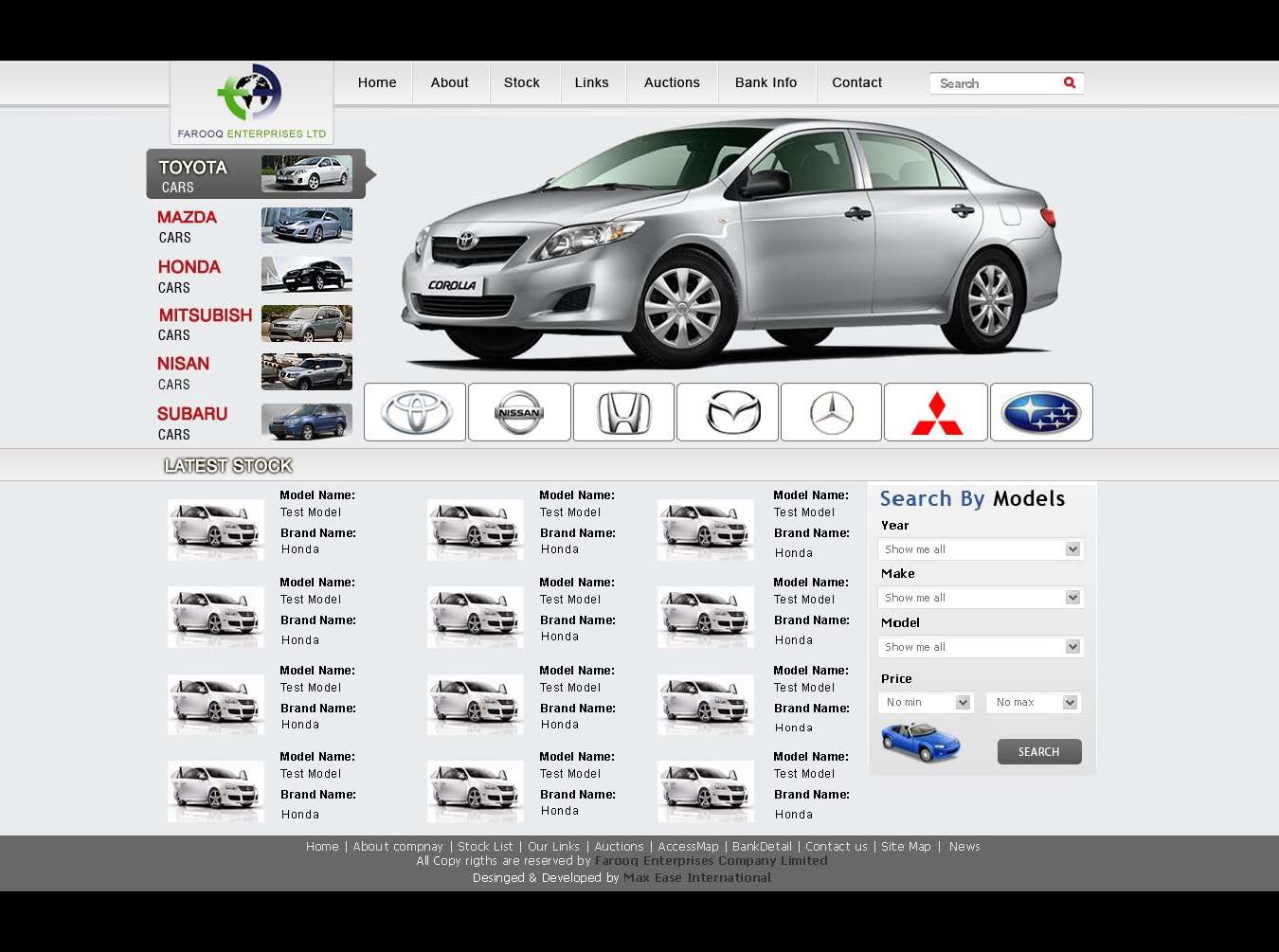Click the Mazda car thumbnail

(x=307, y=225)
